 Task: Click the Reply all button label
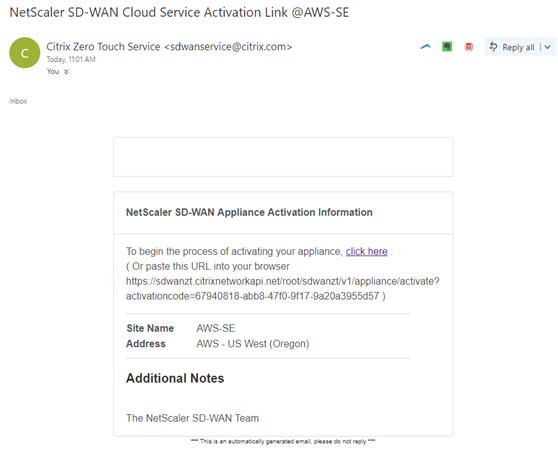tap(518, 47)
